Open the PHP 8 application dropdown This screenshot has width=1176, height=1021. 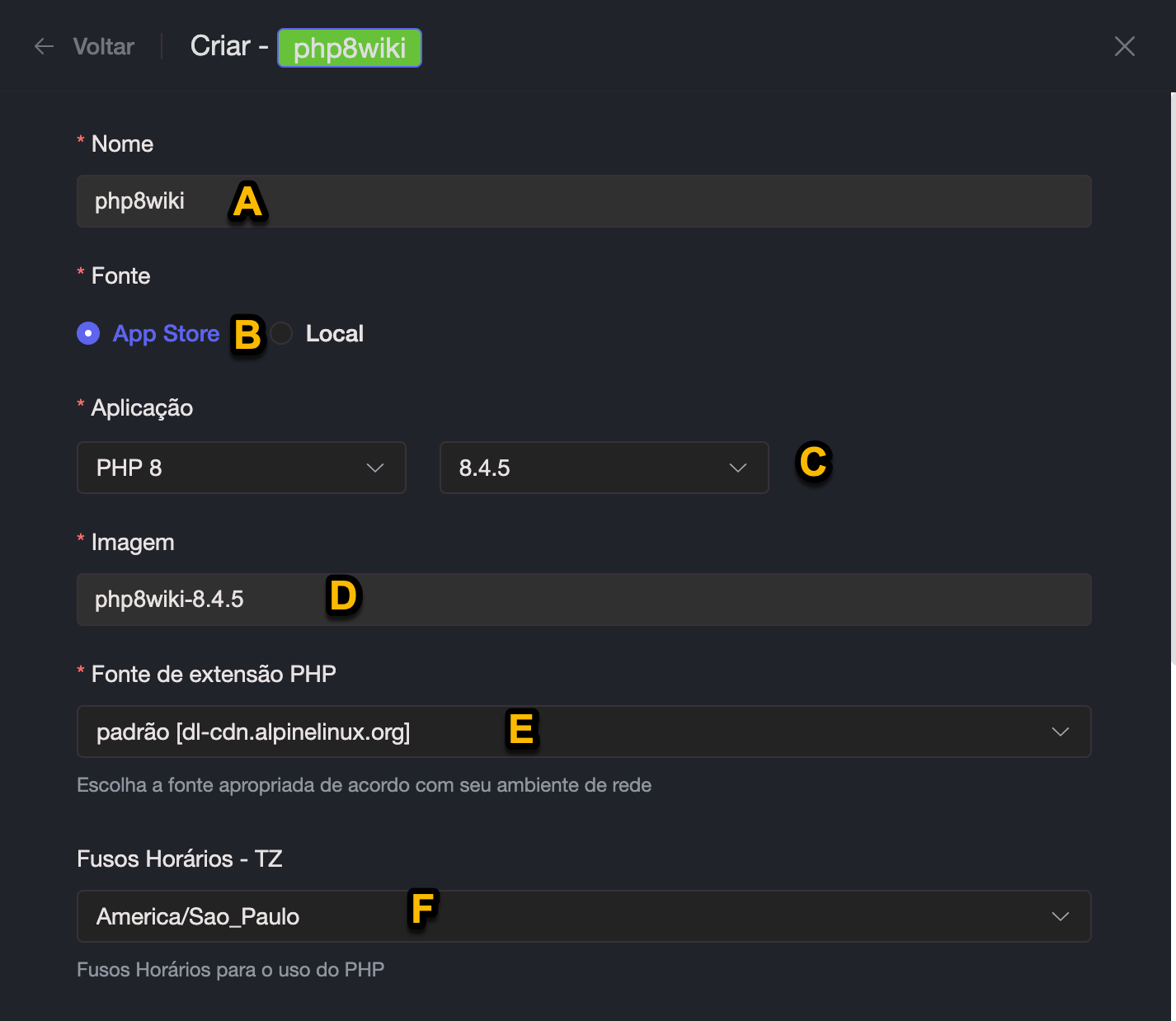click(223, 468)
